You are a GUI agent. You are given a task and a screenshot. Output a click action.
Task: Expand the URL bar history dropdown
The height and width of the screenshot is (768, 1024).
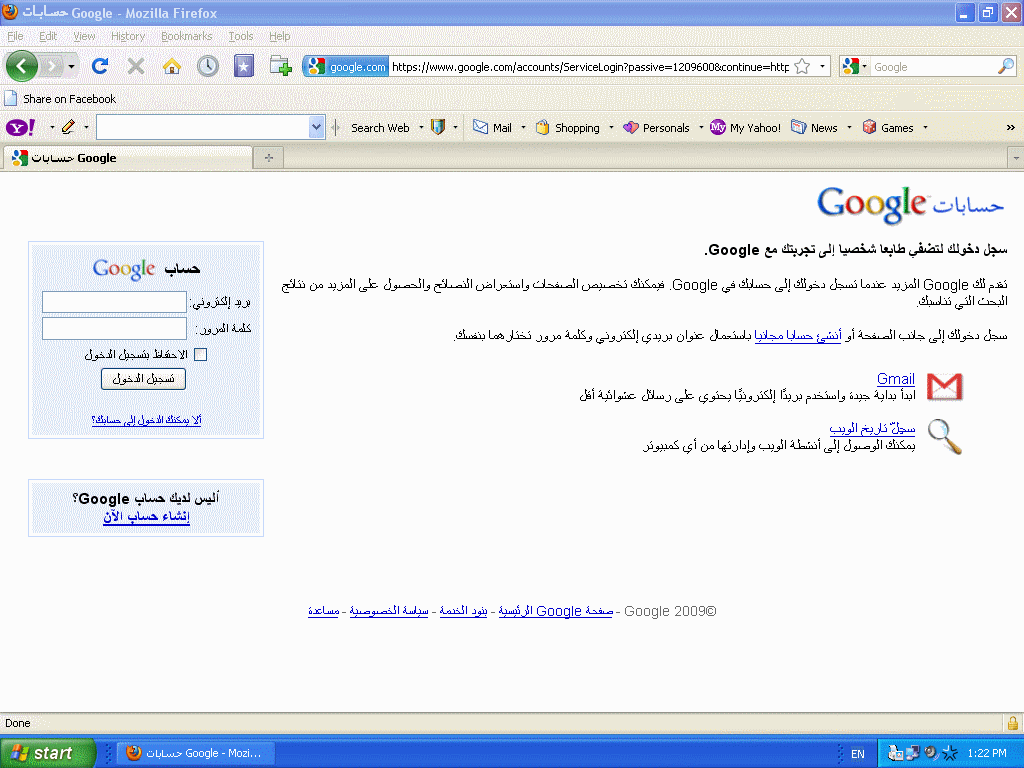point(822,67)
